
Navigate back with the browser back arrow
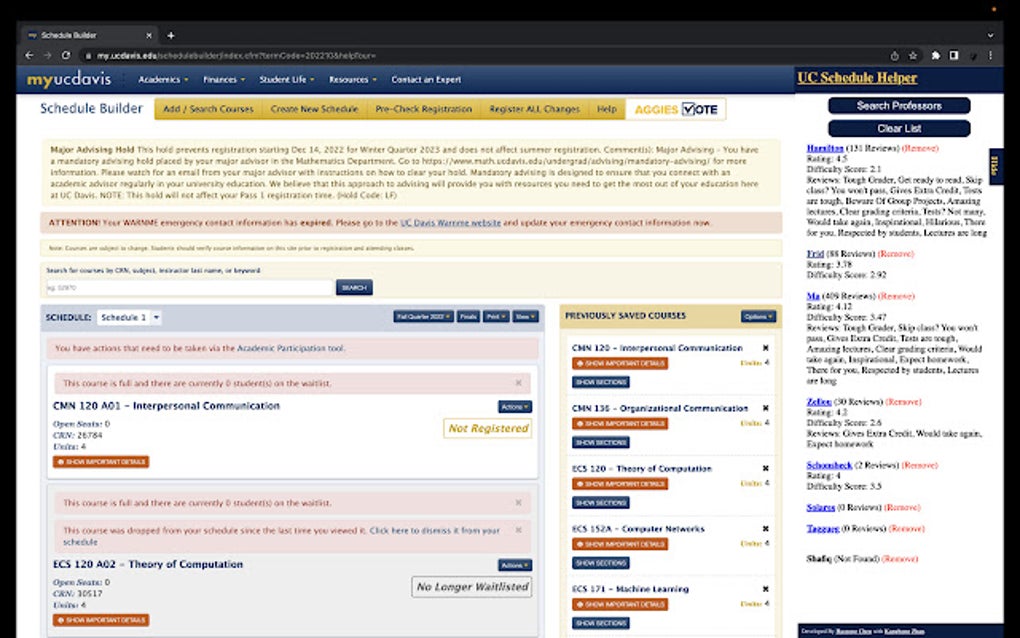point(28,55)
